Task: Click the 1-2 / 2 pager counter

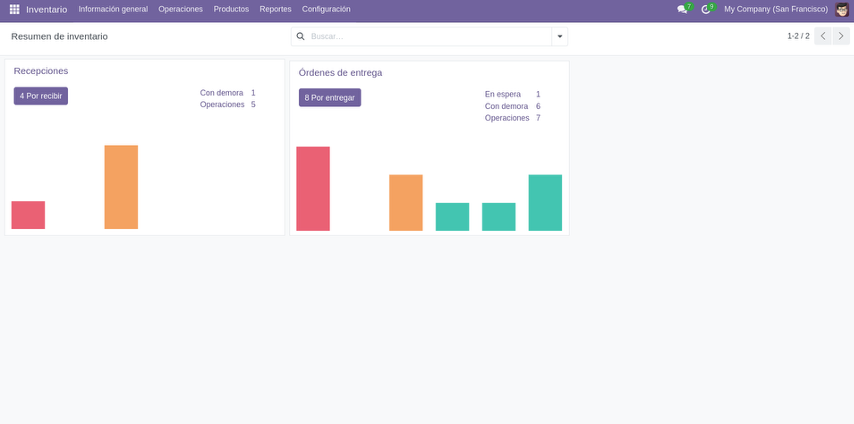Action: (798, 36)
